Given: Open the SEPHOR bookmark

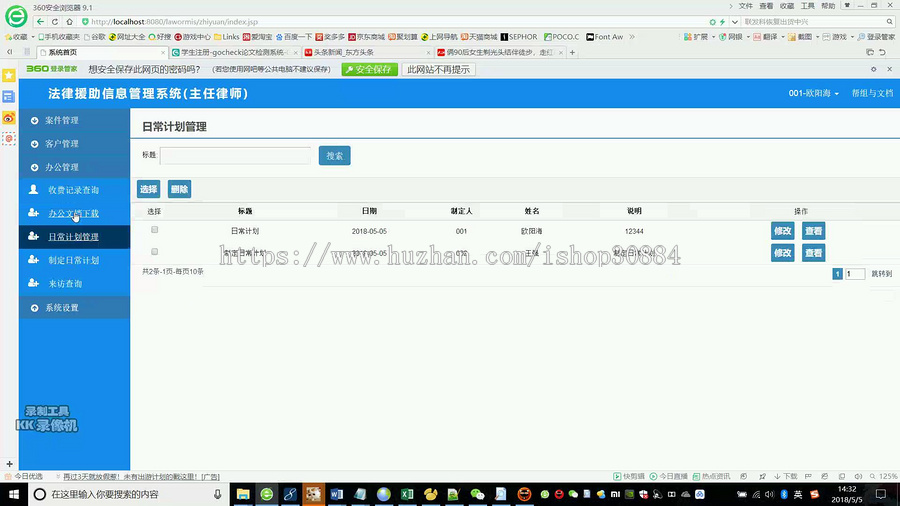Looking at the screenshot, I should pos(519,37).
